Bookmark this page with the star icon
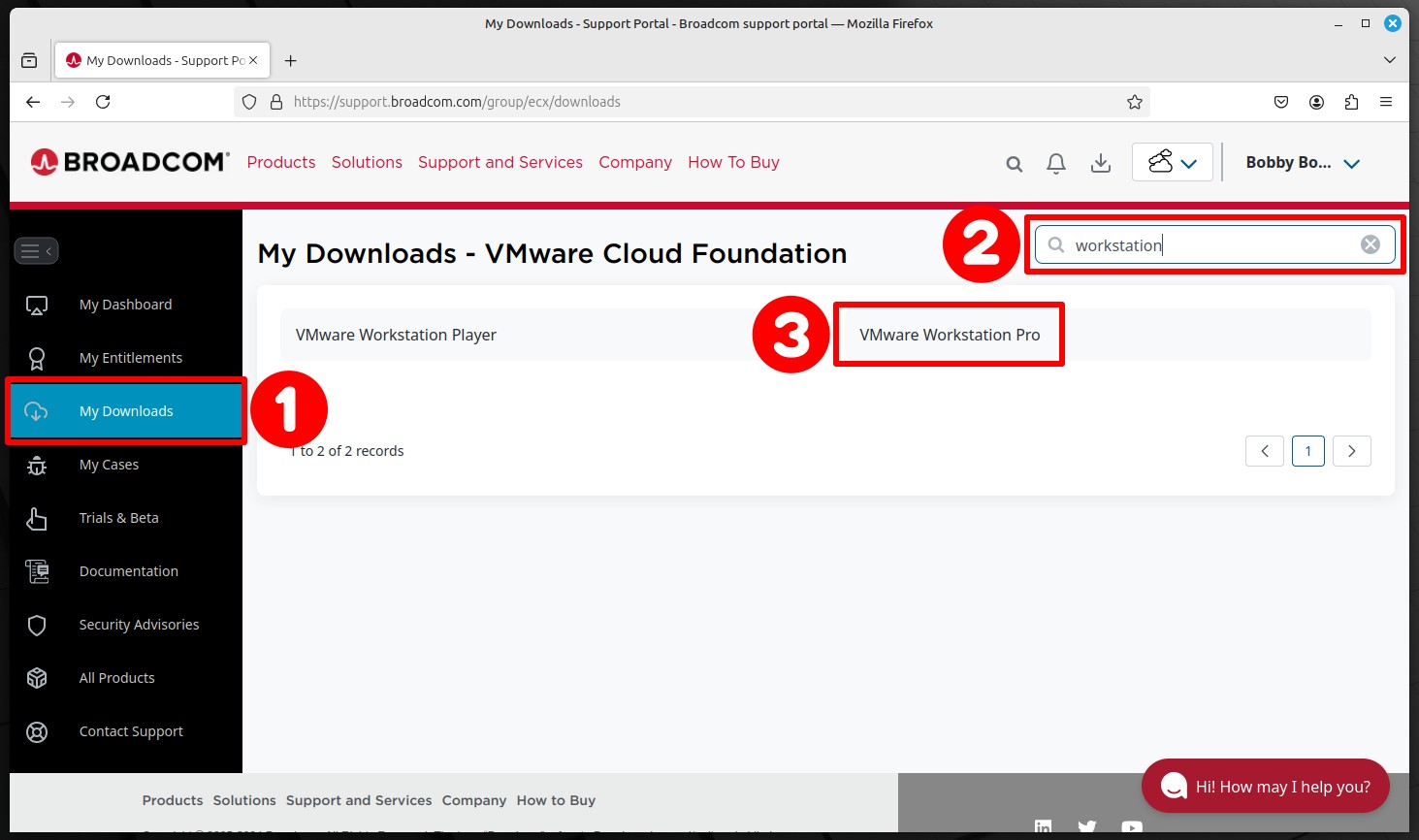 (1135, 102)
